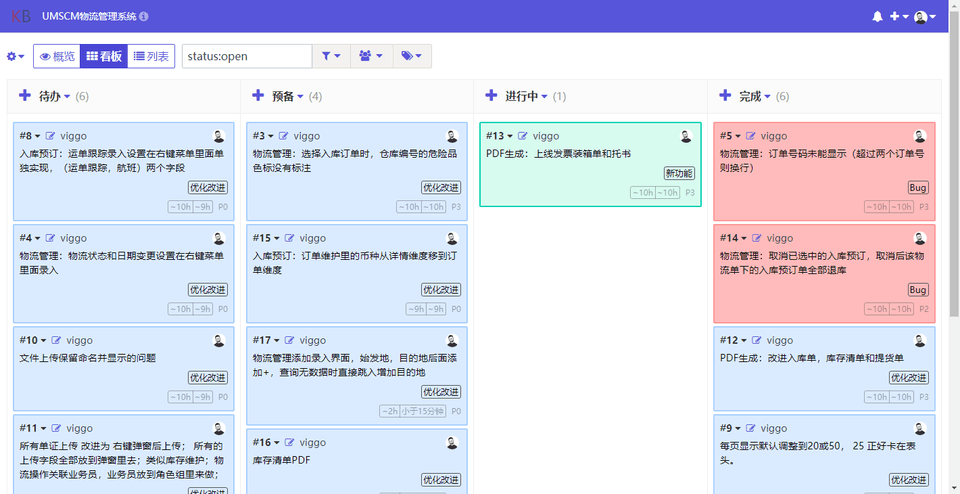The width and height of the screenshot is (960, 494).
Task: Open the task #8 dropdown menu
Action: tap(30, 136)
